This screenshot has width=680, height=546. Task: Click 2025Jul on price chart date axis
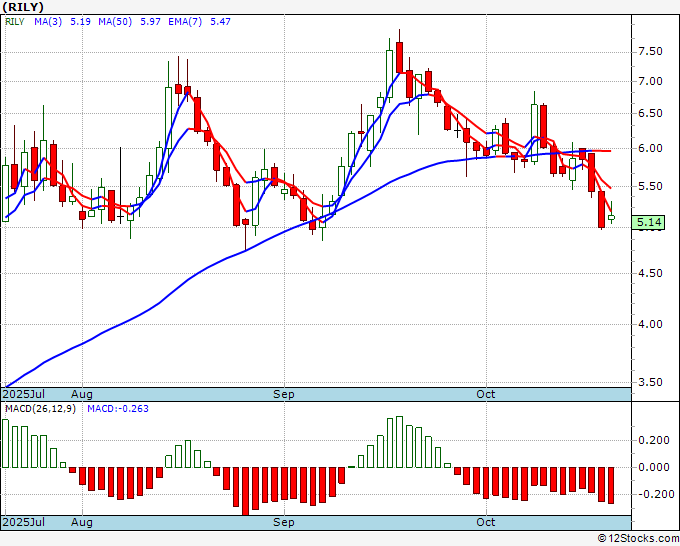pos(24,394)
